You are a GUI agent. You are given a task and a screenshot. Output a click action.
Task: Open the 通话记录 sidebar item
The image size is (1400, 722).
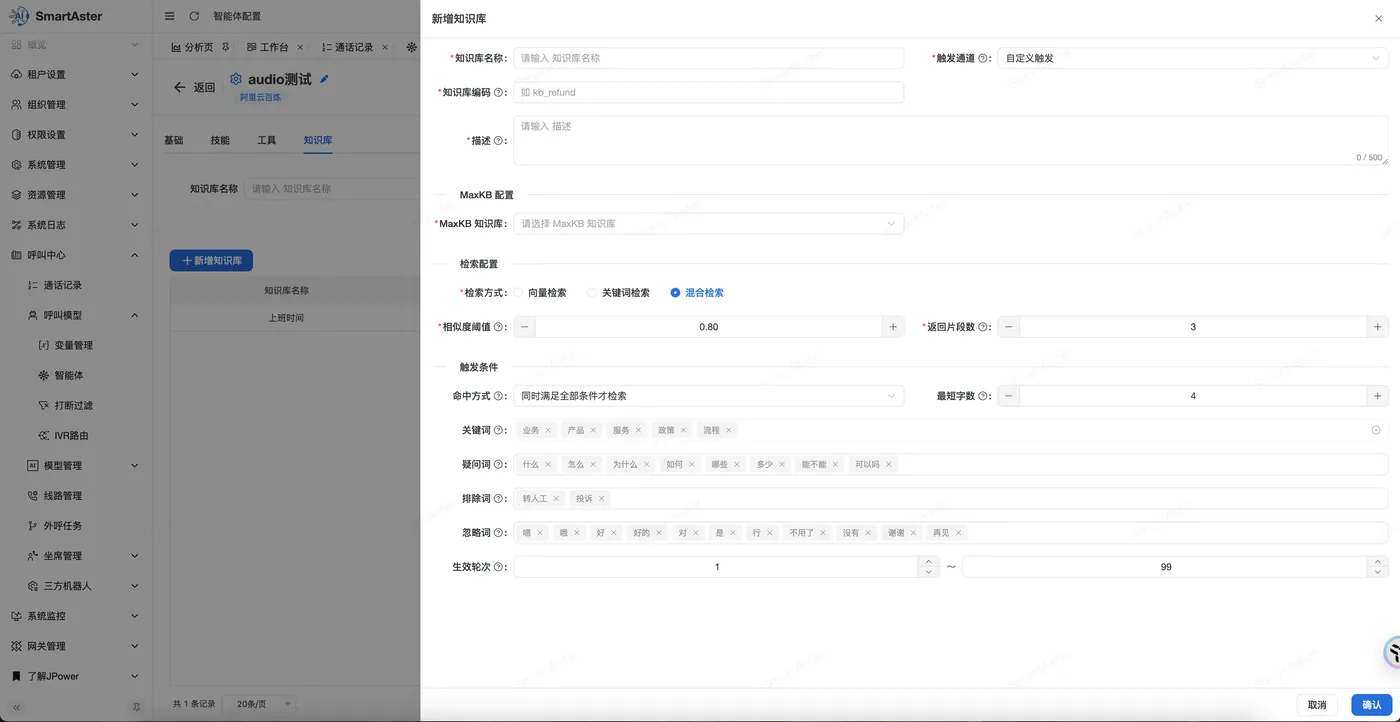(75, 285)
